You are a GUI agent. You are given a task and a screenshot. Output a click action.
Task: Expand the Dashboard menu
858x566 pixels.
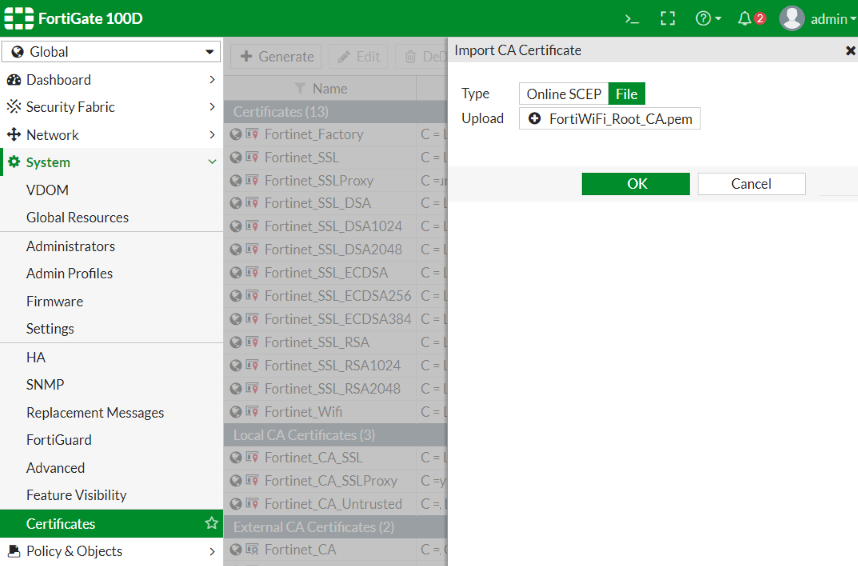[x=112, y=80]
